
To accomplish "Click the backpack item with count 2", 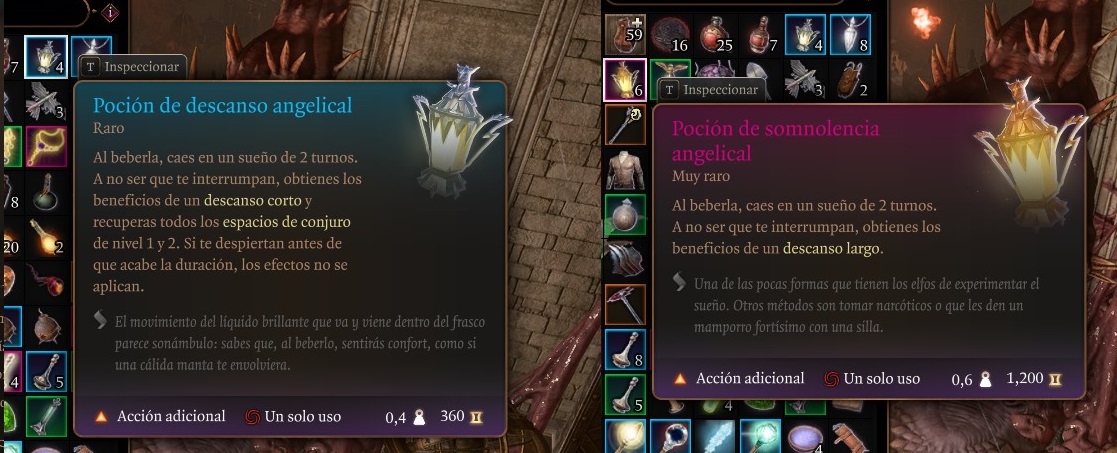I will (850, 79).
